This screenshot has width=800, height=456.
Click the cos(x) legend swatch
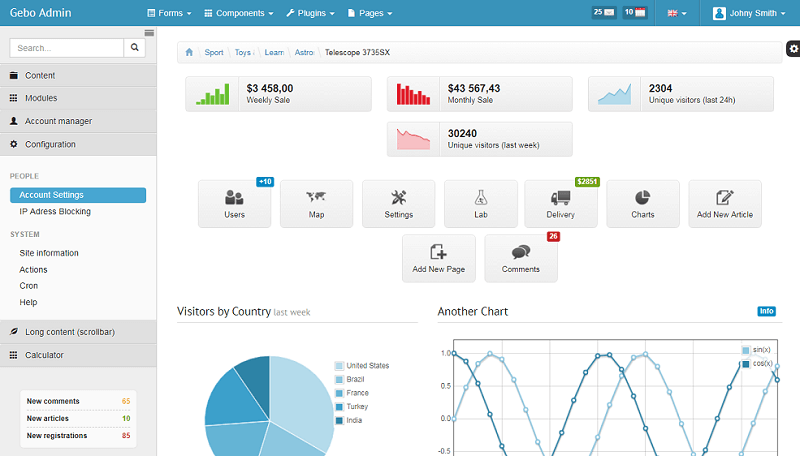(x=746, y=364)
